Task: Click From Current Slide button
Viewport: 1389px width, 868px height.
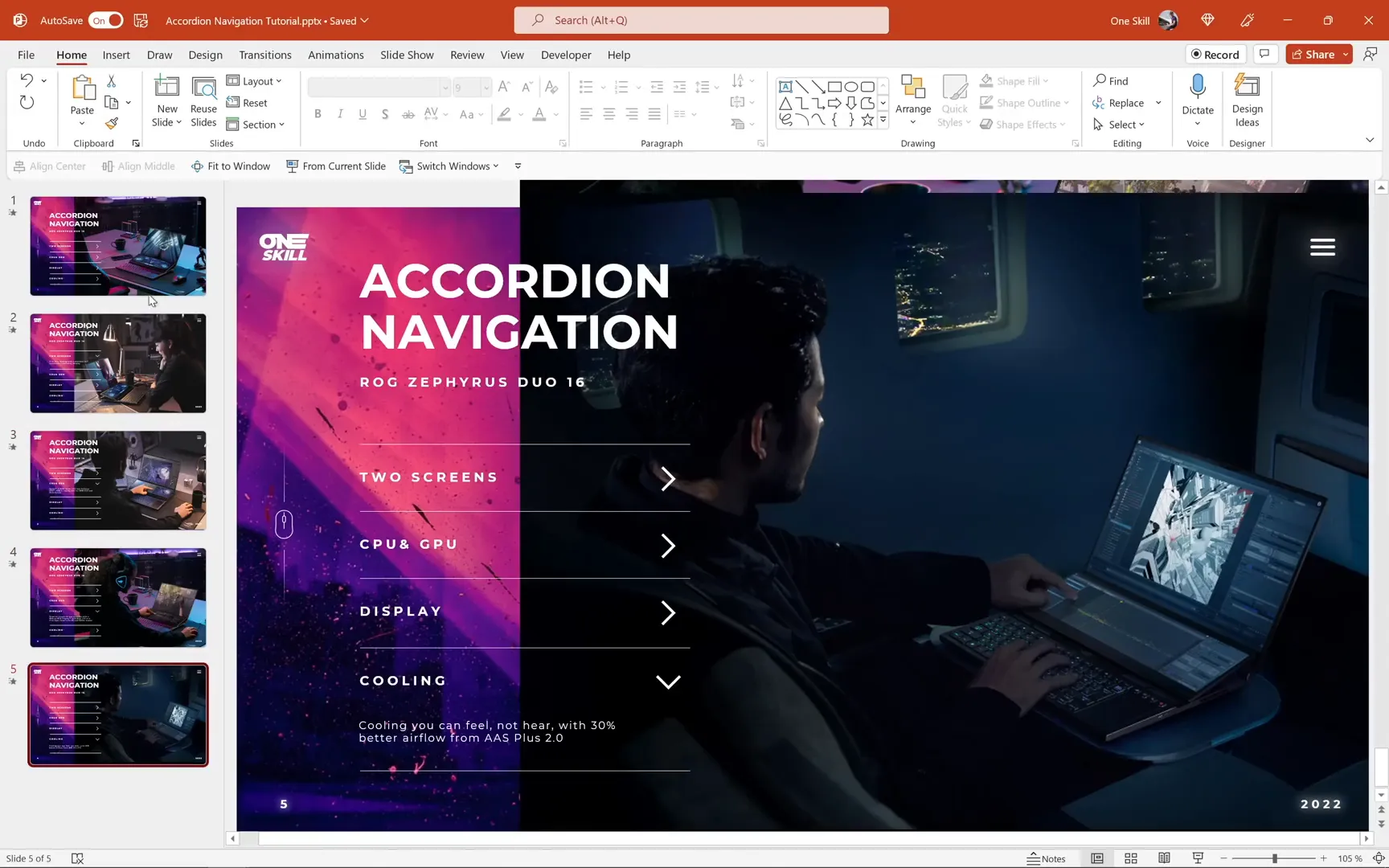Action: click(x=336, y=166)
